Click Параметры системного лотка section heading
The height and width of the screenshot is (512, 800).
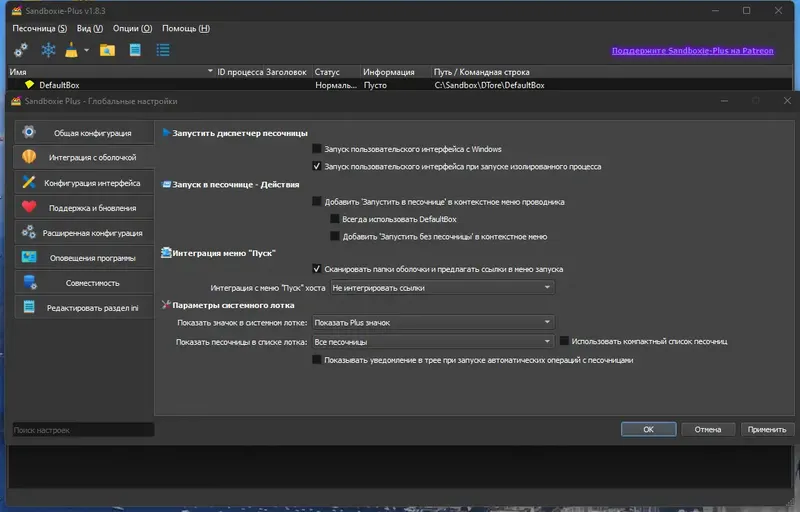(233, 305)
